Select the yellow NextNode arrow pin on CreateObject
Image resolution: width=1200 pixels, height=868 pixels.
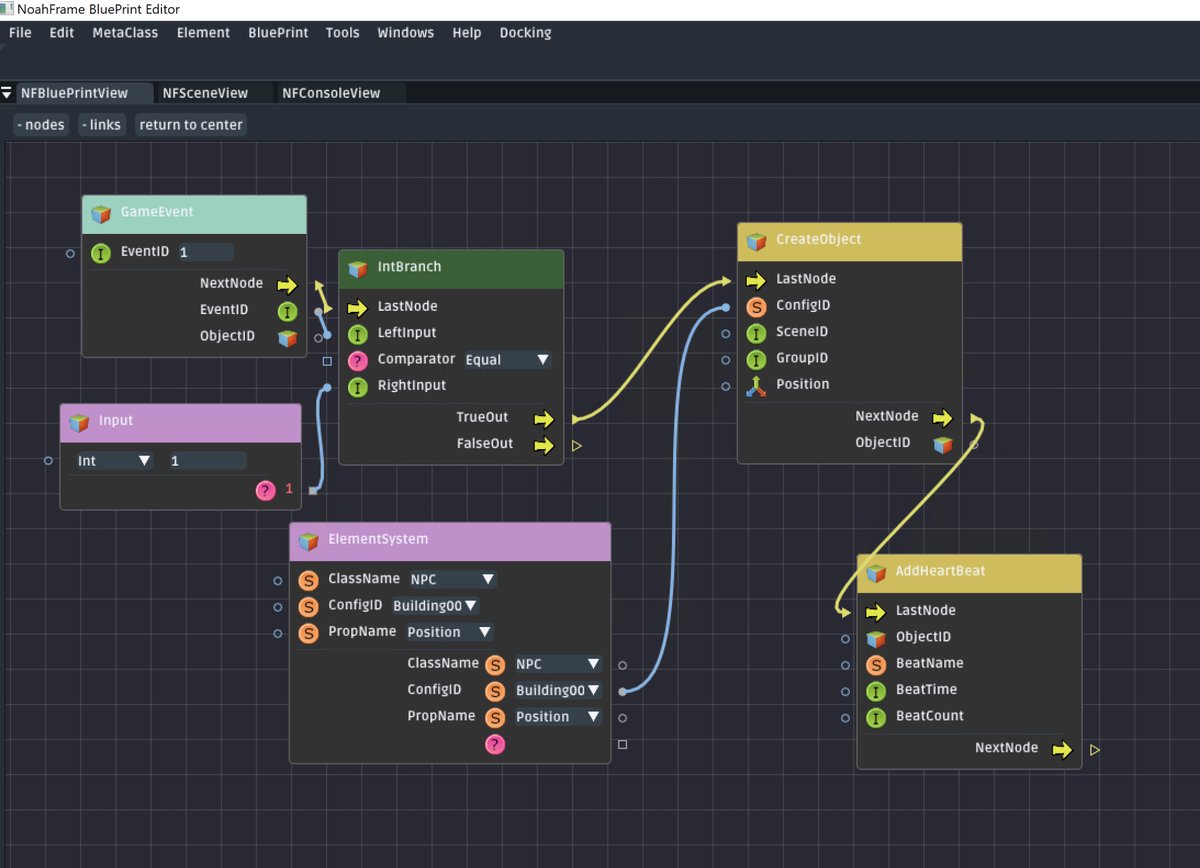tap(941, 417)
